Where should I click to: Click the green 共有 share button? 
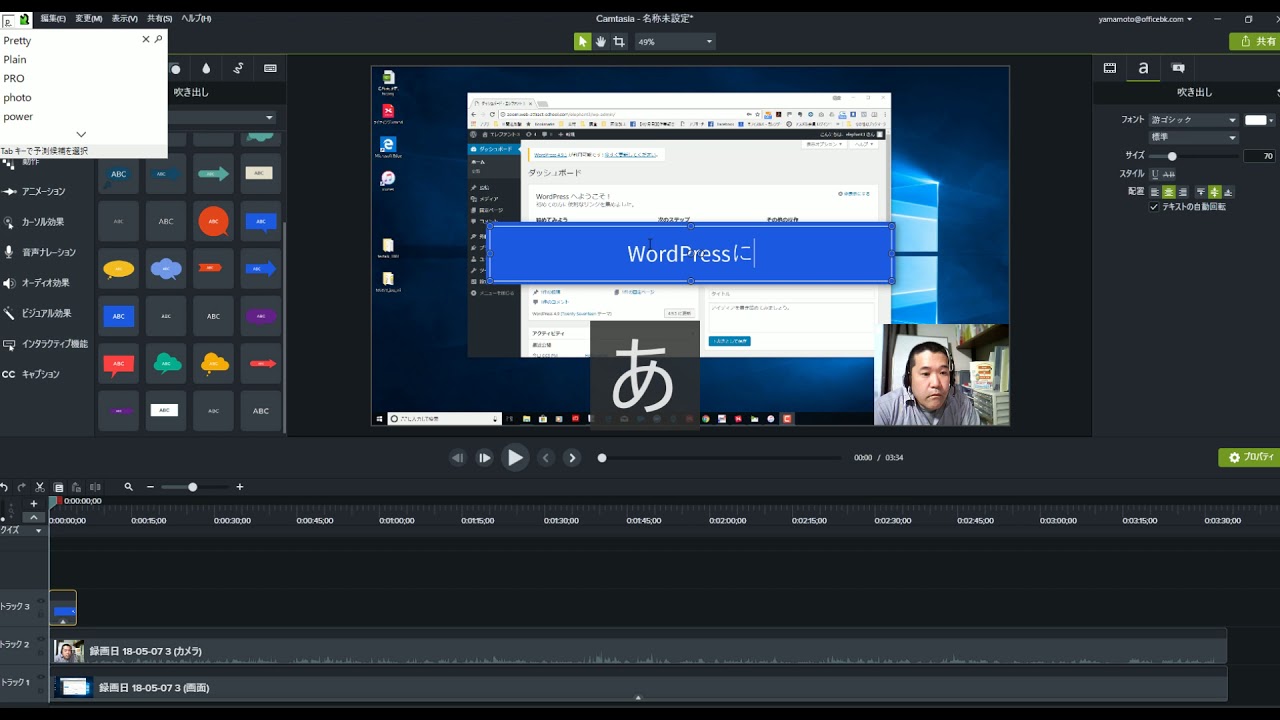pyautogui.click(x=1255, y=42)
